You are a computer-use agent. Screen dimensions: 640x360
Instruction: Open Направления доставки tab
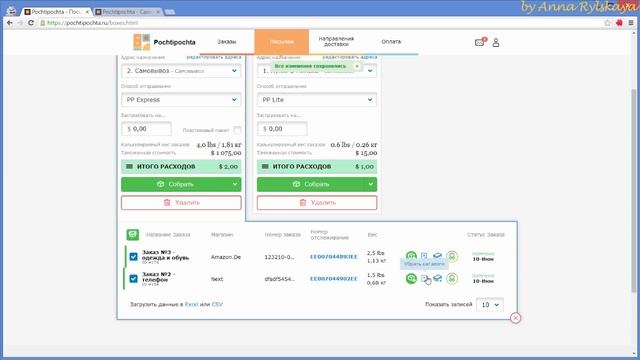[x=336, y=42]
